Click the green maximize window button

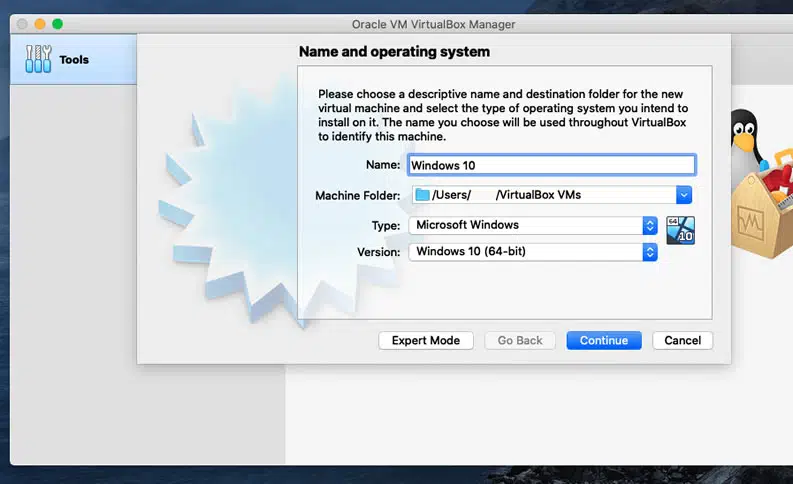click(x=58, y=24)
